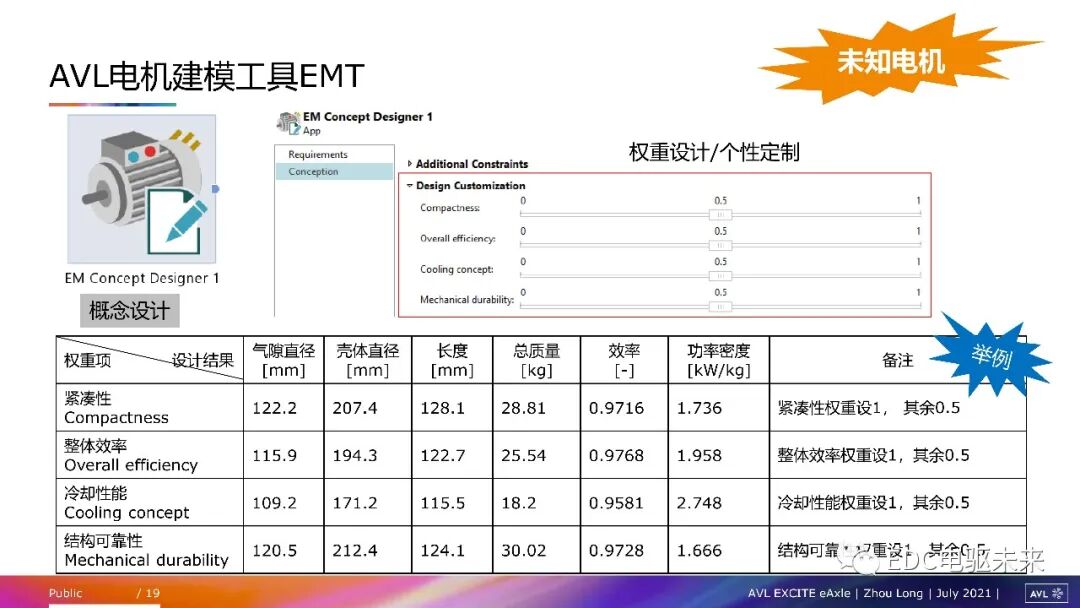
Task: Click the cell value 0.9768
Action: click(x=616, y=455)
